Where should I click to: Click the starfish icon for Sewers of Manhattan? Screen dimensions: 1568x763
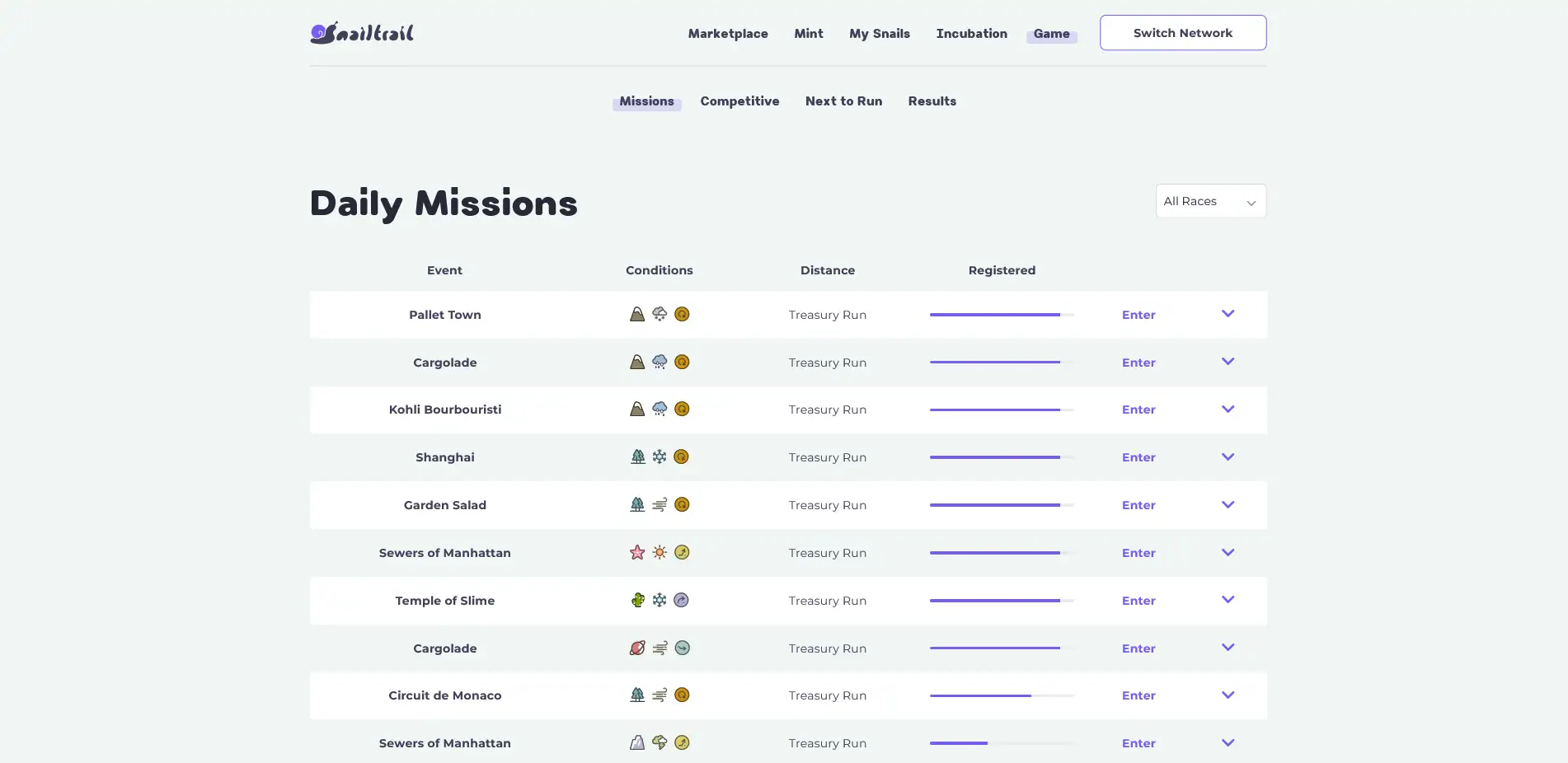tap(636, 552)
